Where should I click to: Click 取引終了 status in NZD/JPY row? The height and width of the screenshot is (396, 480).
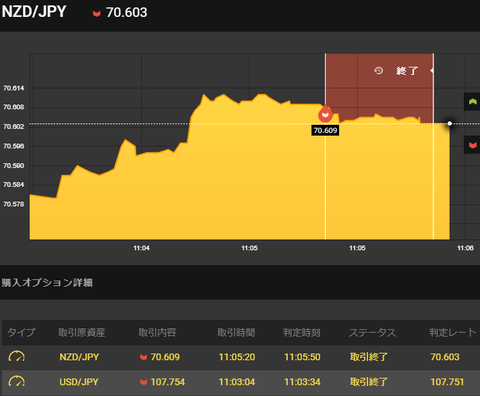tap(369, 357)
